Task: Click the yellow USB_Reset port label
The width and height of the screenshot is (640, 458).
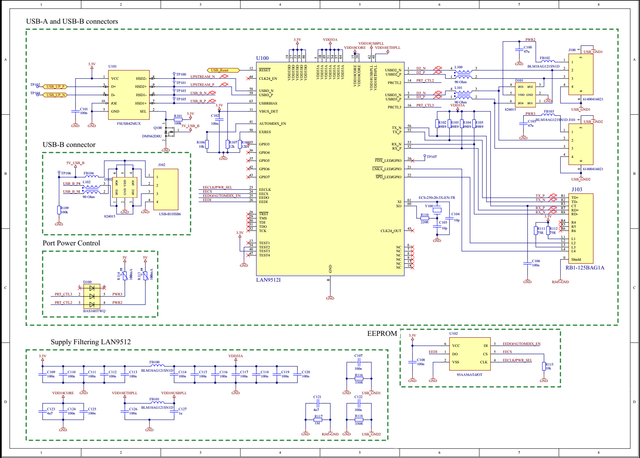Action: [x=224, y=70]
